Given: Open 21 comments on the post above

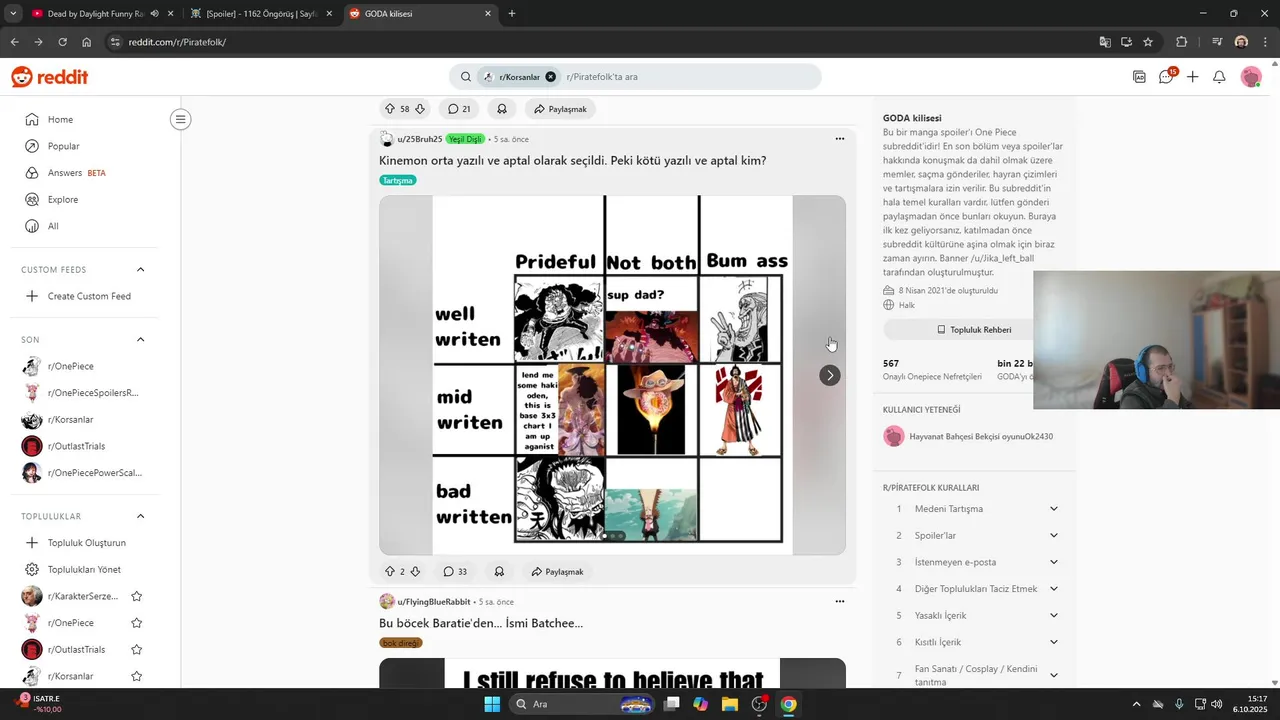Looking at the screenshot, I should point(459,109).
